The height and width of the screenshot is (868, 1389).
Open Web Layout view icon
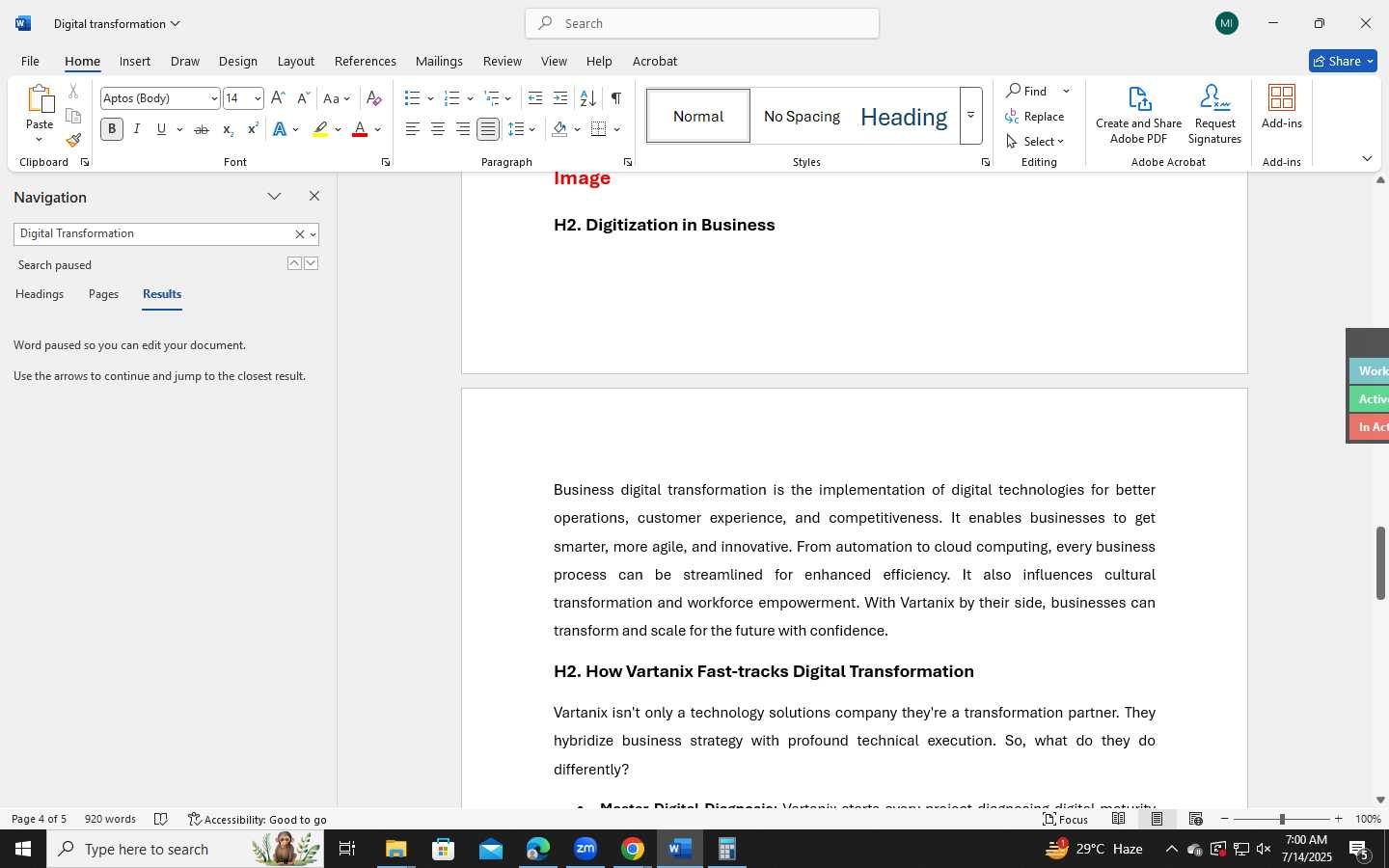(1196, 819)
